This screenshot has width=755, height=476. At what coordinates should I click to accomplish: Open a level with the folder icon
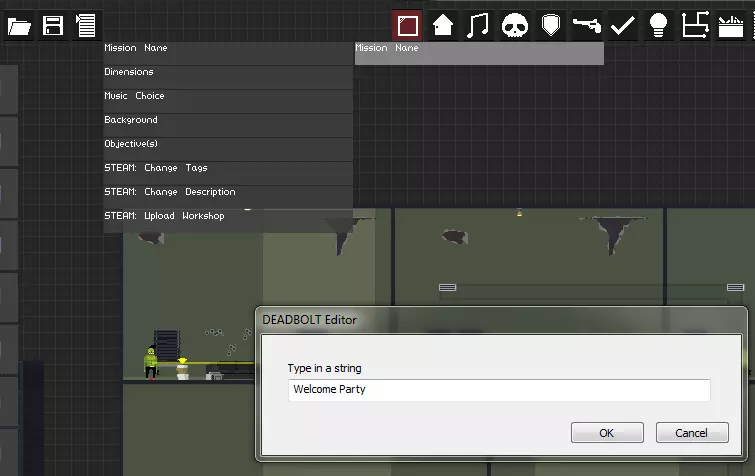19,26
